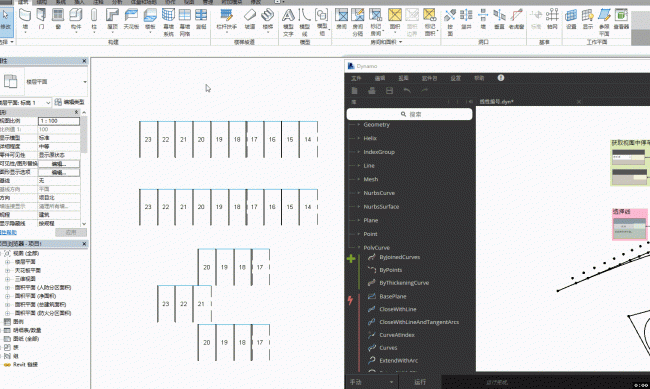
Task: Click the view scale 1:100 field
Action: 59,121
